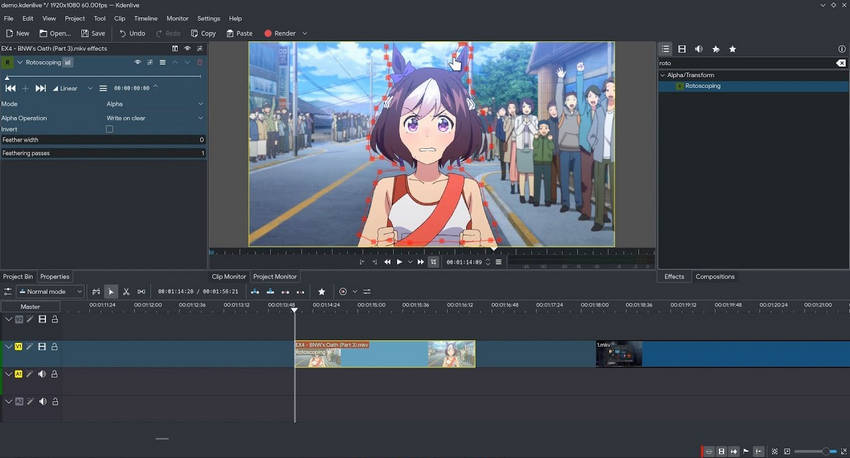Select the Rotoscoping item in the effects list
Viewport: 850px width, 458px height.
[702, 86]
